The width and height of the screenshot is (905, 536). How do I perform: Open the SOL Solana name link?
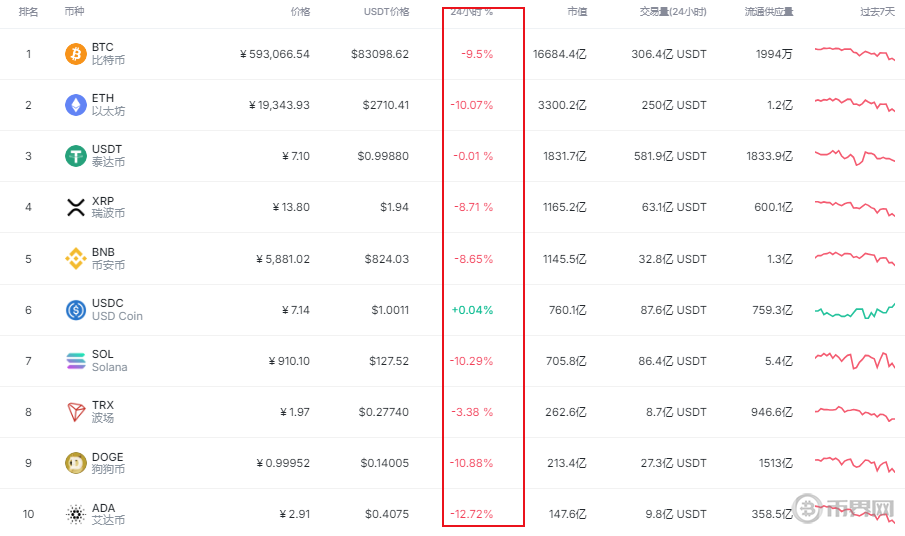pos(109,361)
